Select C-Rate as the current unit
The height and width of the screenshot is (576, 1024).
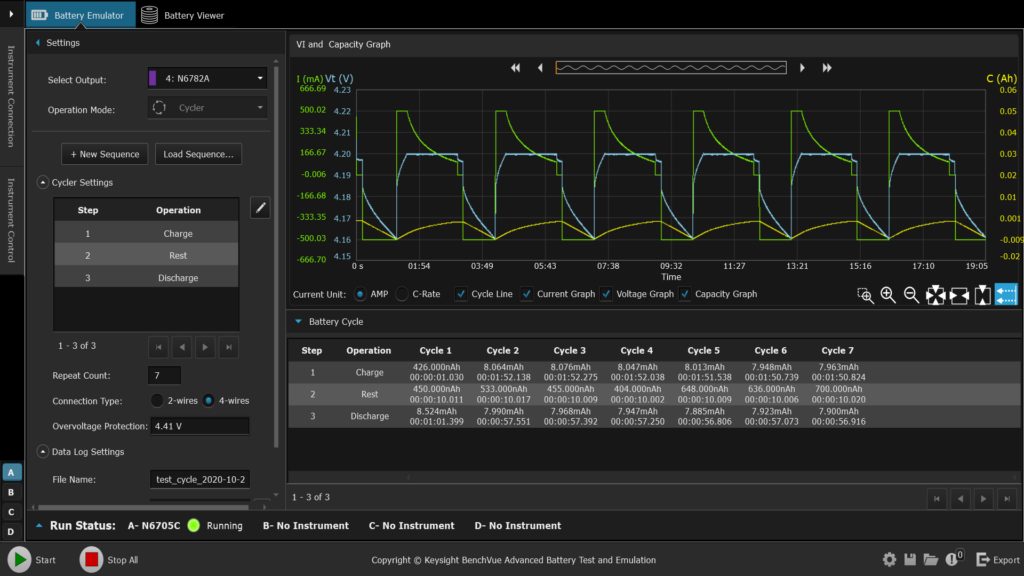(402, 295)
